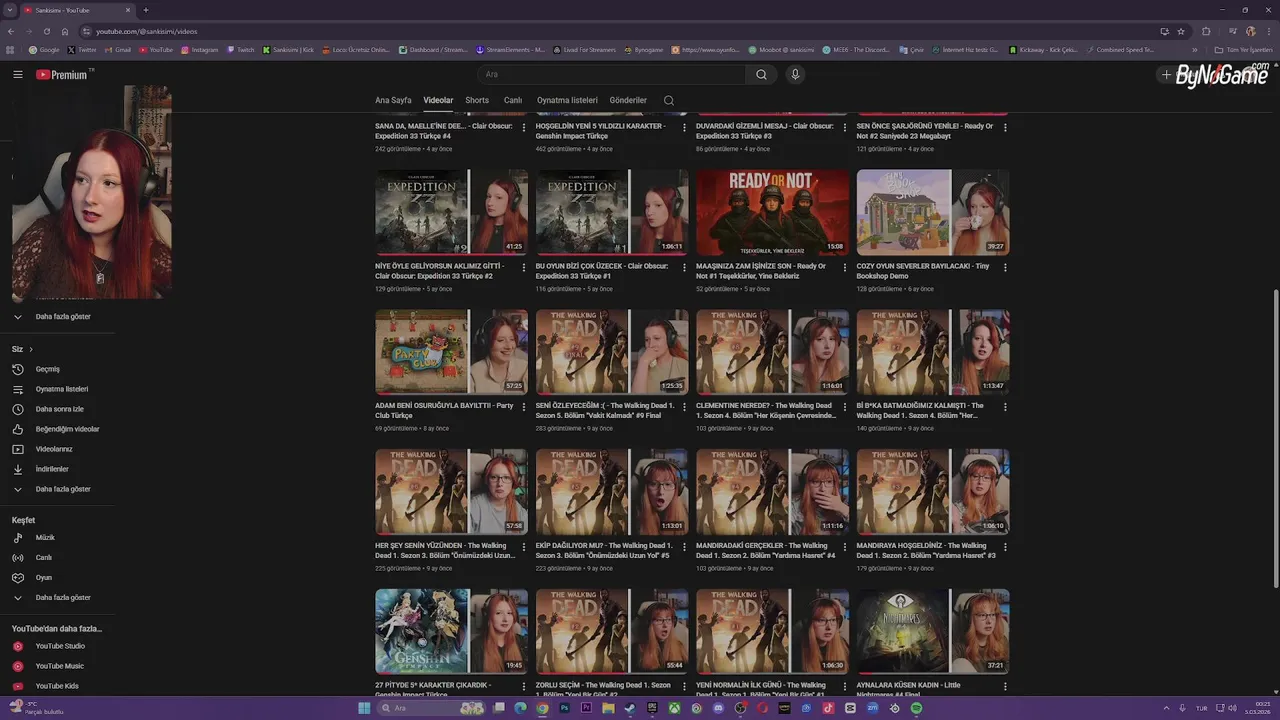Open Photoshop from the taskbar
The image size is (1280, 720).
coord(564,708)
